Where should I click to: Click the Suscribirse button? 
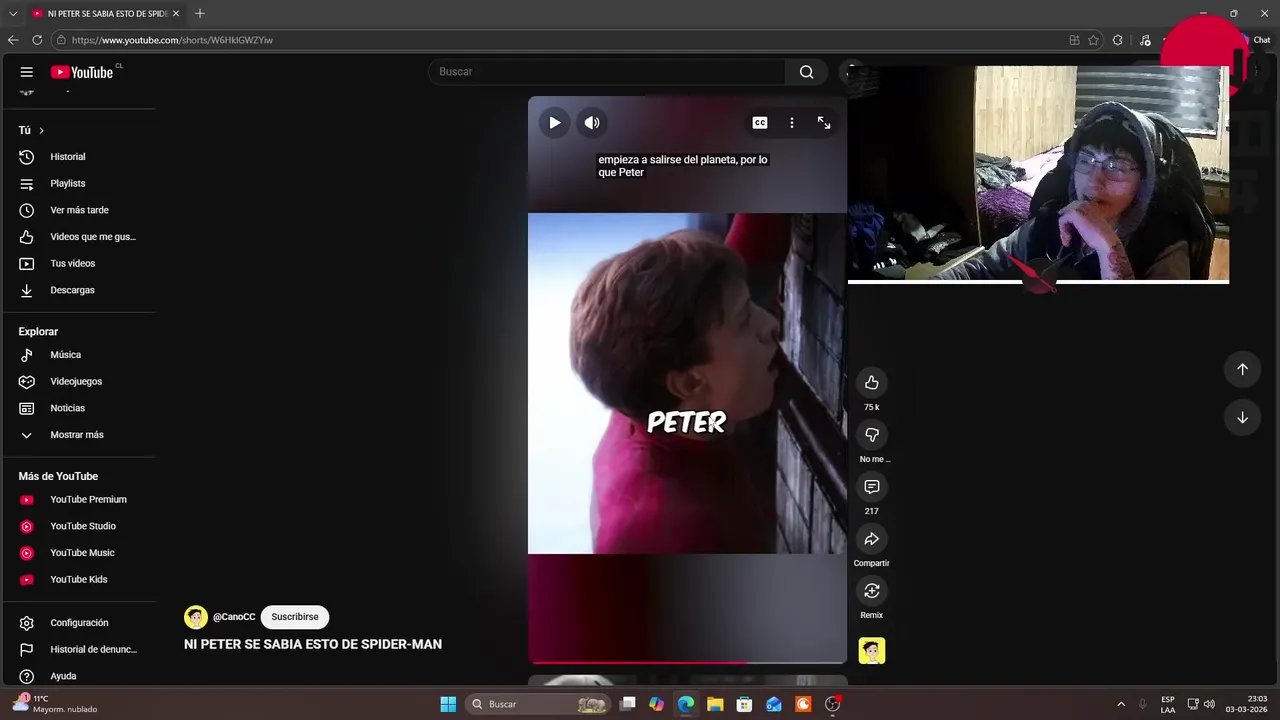pyautogui.click(x=295, y=617)
